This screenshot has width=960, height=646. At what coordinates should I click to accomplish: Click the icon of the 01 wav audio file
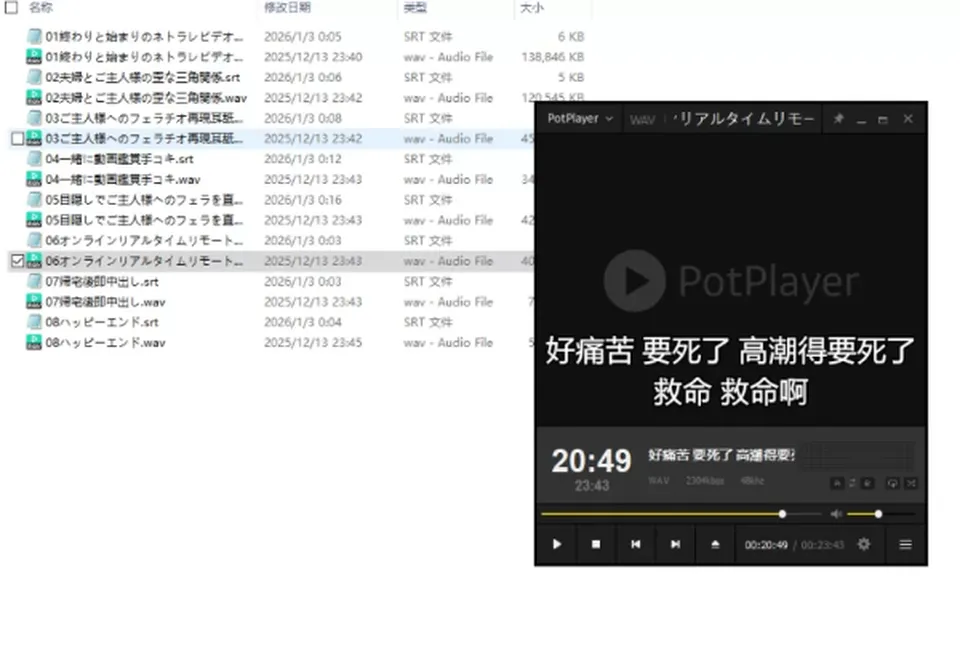tap(34, 57)
